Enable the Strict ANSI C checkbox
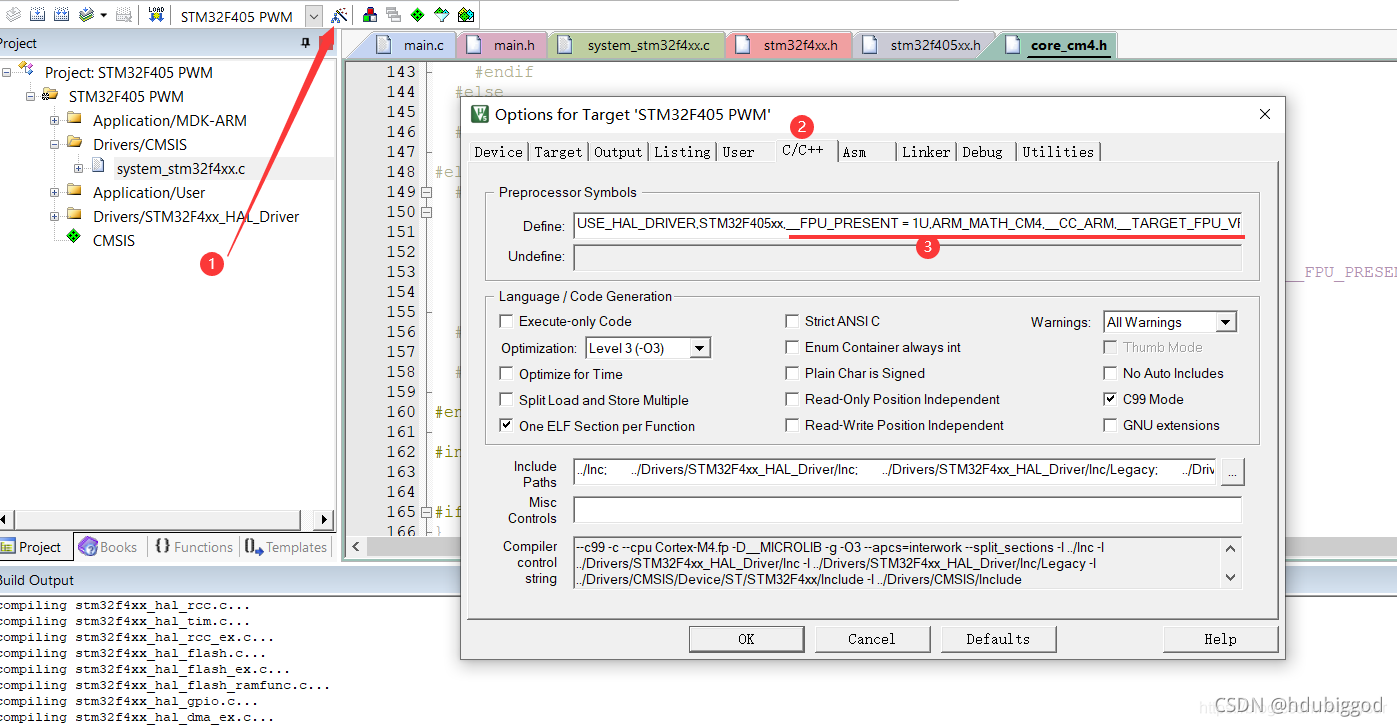Image resolution: width=1397 pixels, height=726 pixels. pos(792,321)
